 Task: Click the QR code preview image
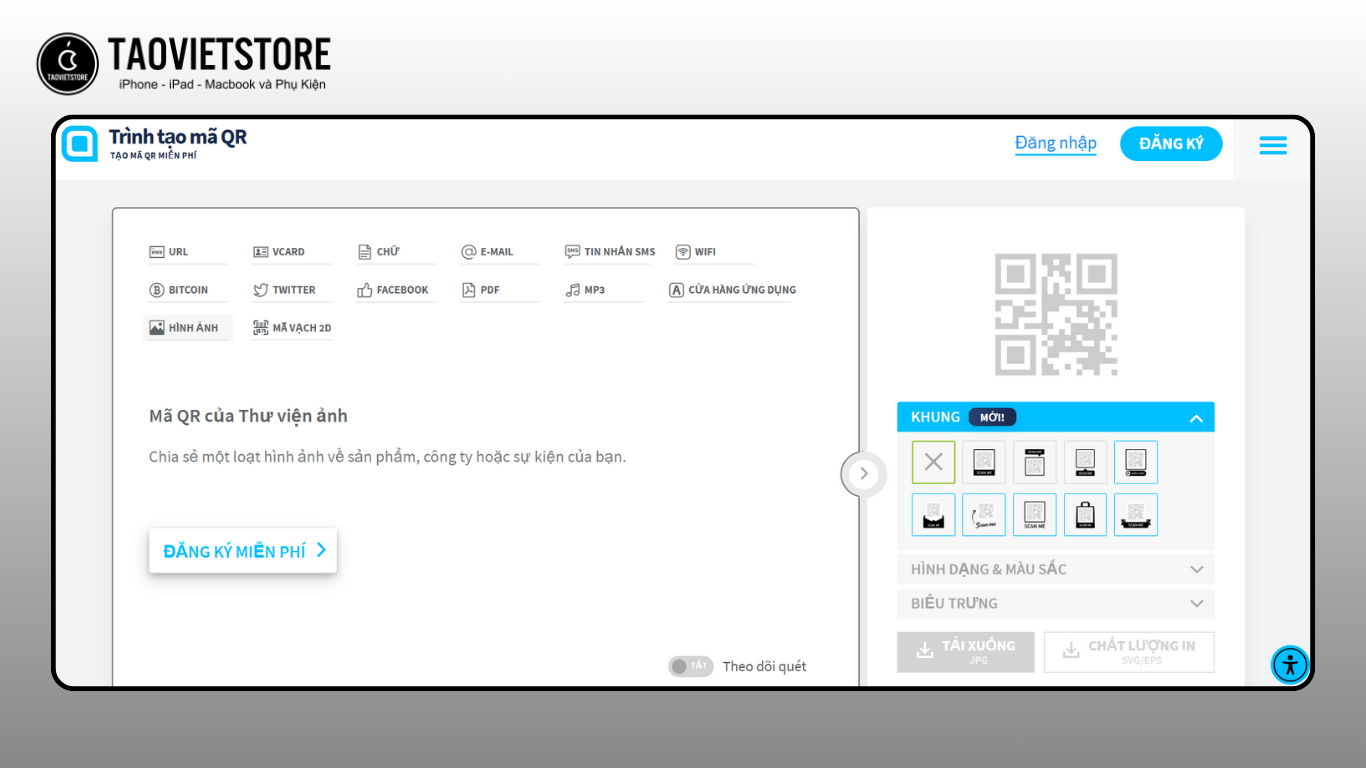pyautogui.click(x=1055, y=314)
